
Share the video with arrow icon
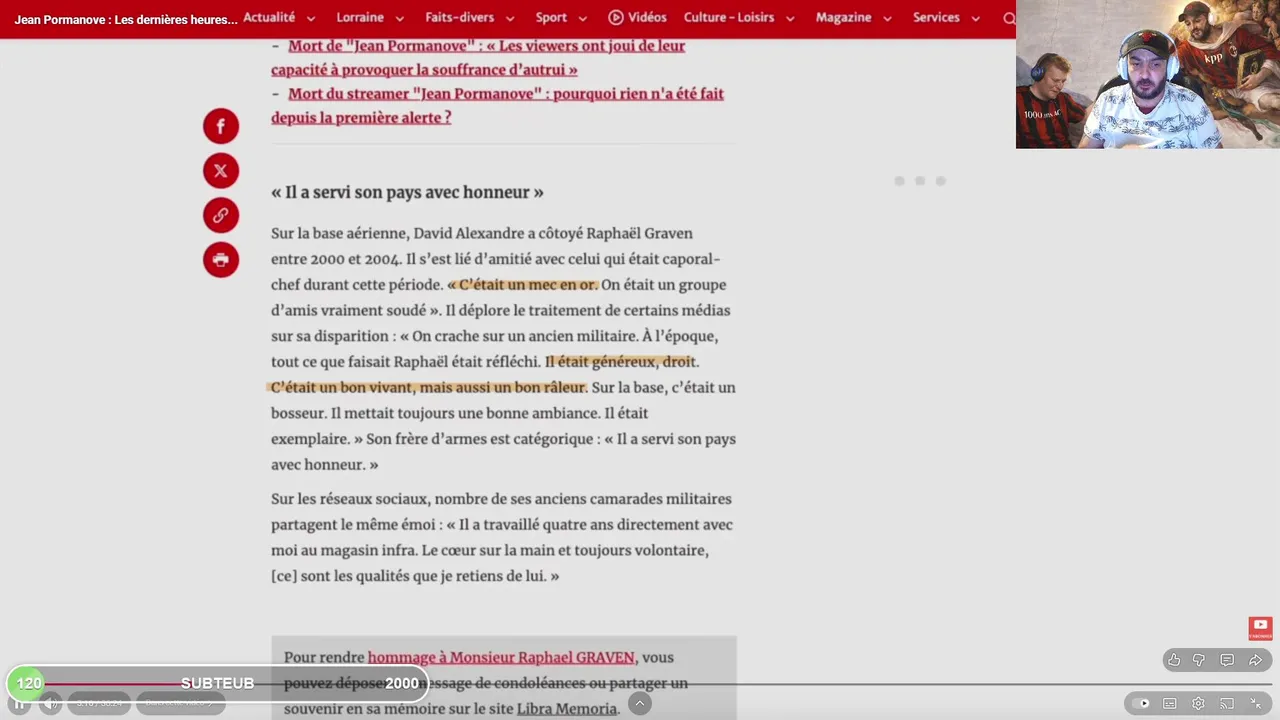(x=1255, y=660)
